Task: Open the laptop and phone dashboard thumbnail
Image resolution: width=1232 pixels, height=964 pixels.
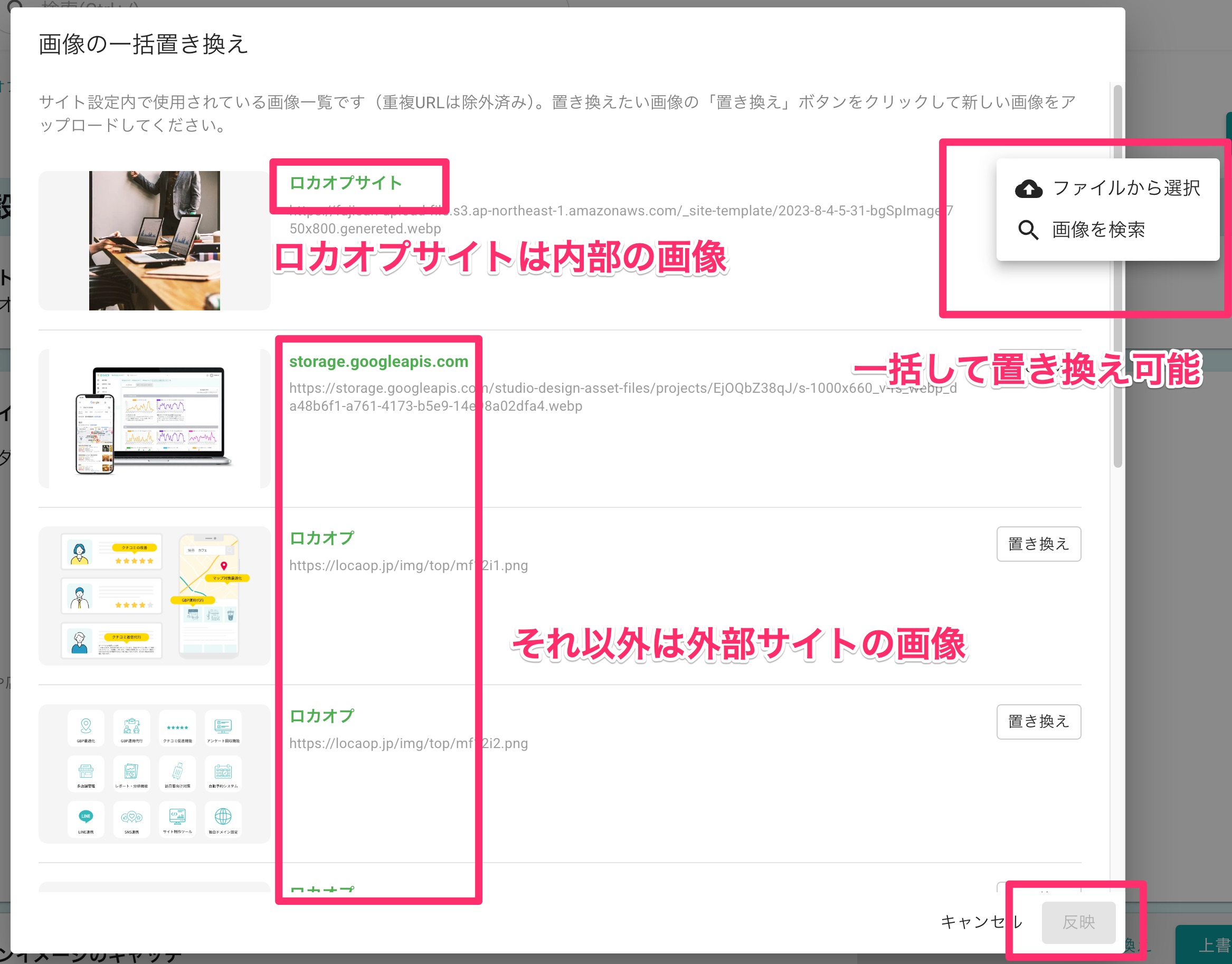Action: coord(154,418)
